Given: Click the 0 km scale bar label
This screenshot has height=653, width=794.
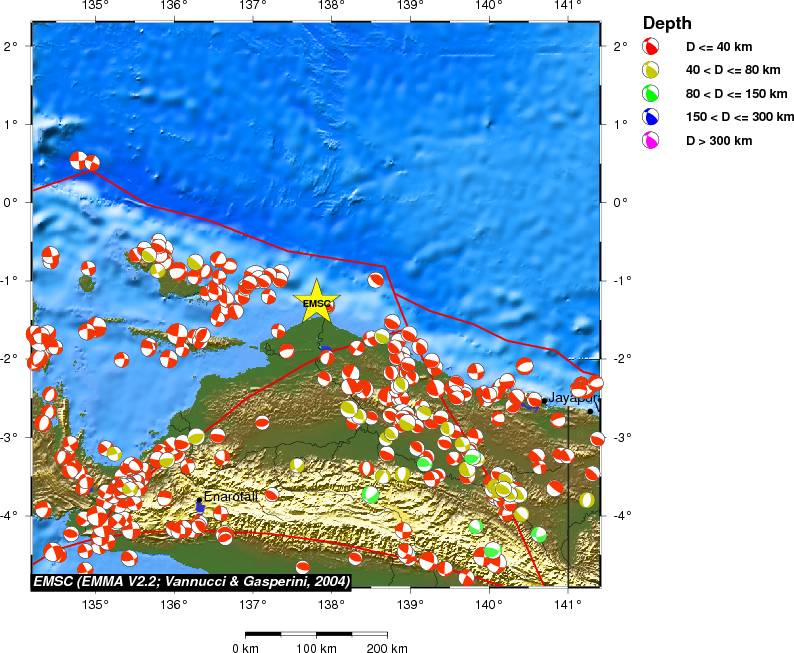Looking at the screenshot, I should [246, 647].
